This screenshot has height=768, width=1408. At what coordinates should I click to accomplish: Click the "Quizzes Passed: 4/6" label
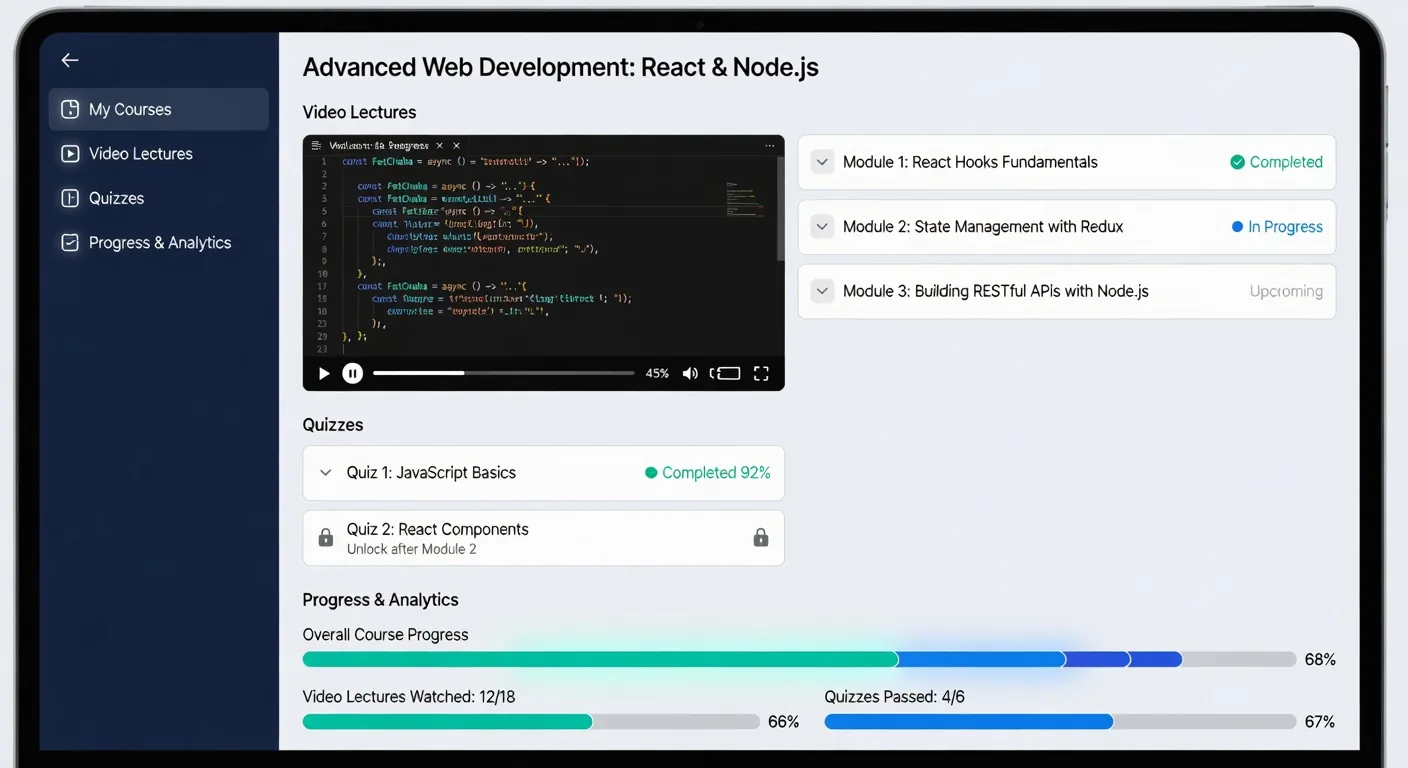894,697
